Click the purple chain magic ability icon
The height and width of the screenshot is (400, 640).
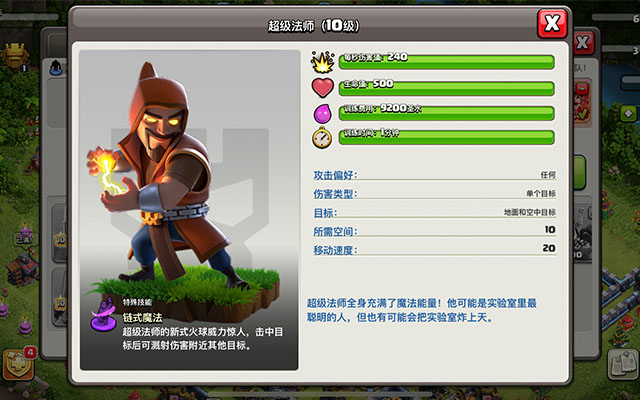click(x=104, y=315)
